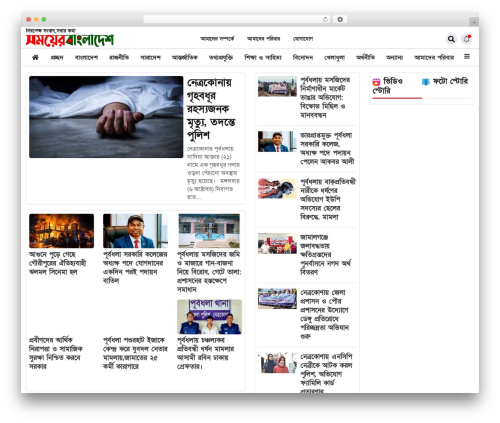Switch to the ভিডিও স্টোরি tab

397,86
